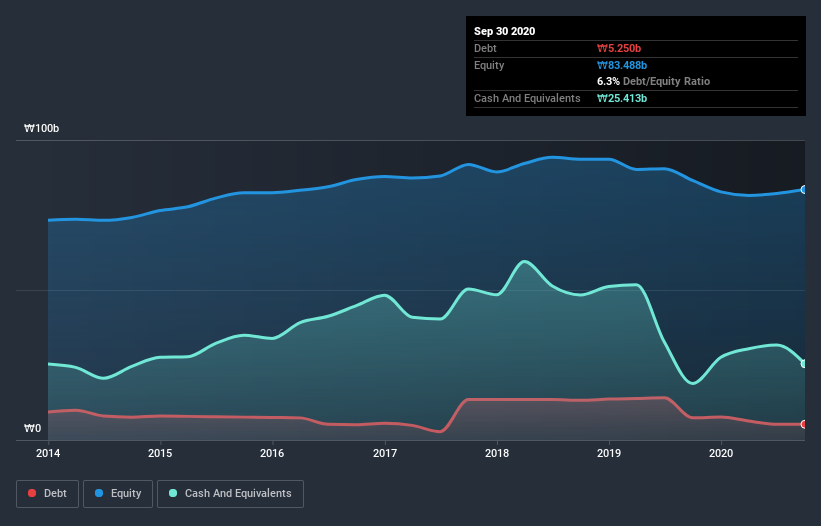821x526 pixels.
Task: Click the 2019 x-axis label
Action: (609, 453)
